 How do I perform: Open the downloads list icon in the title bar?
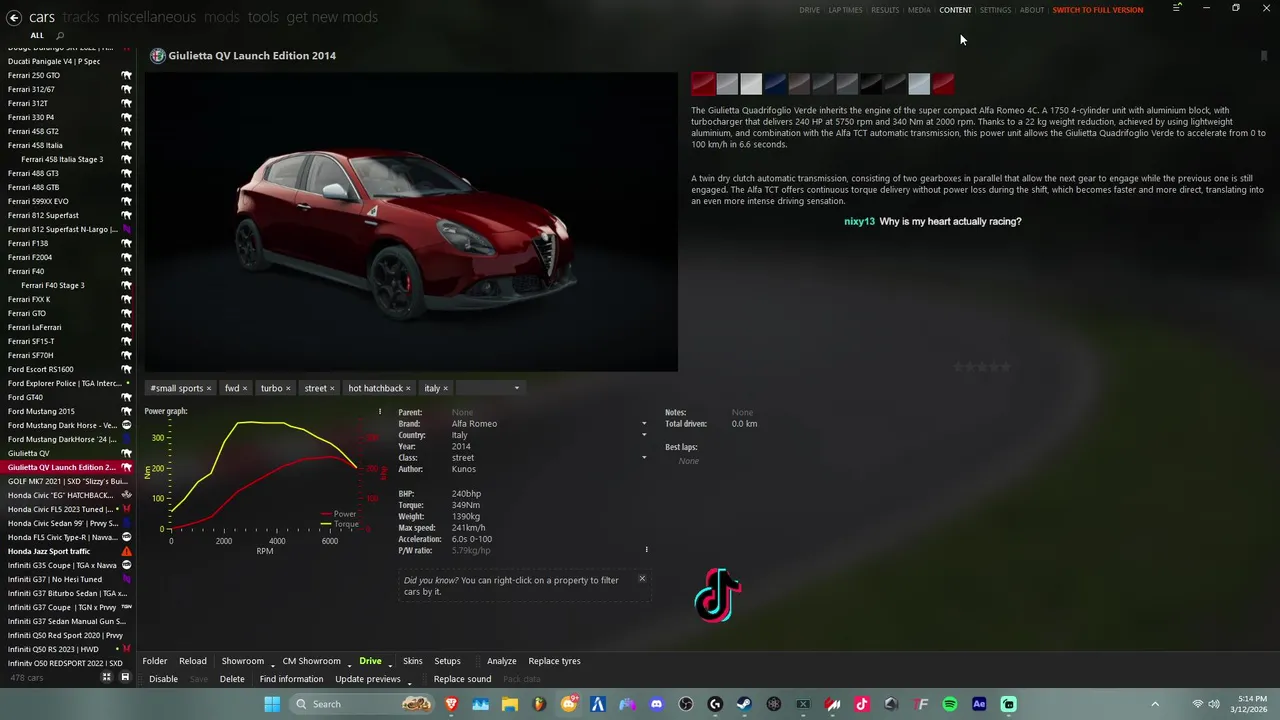[x=1177, y=8]
